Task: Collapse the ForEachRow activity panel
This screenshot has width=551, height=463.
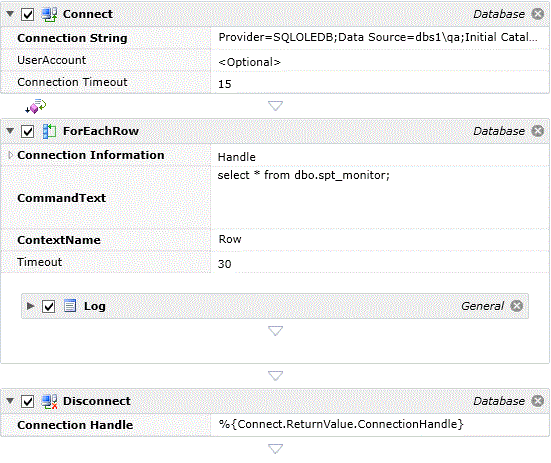Action: (x=10, y=131)
